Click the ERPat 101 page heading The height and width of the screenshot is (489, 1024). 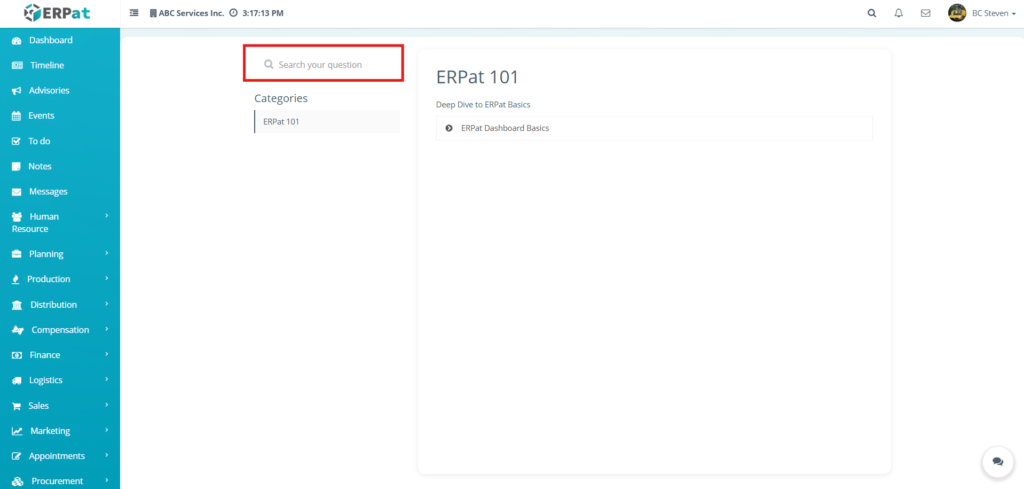pos(477,77)
